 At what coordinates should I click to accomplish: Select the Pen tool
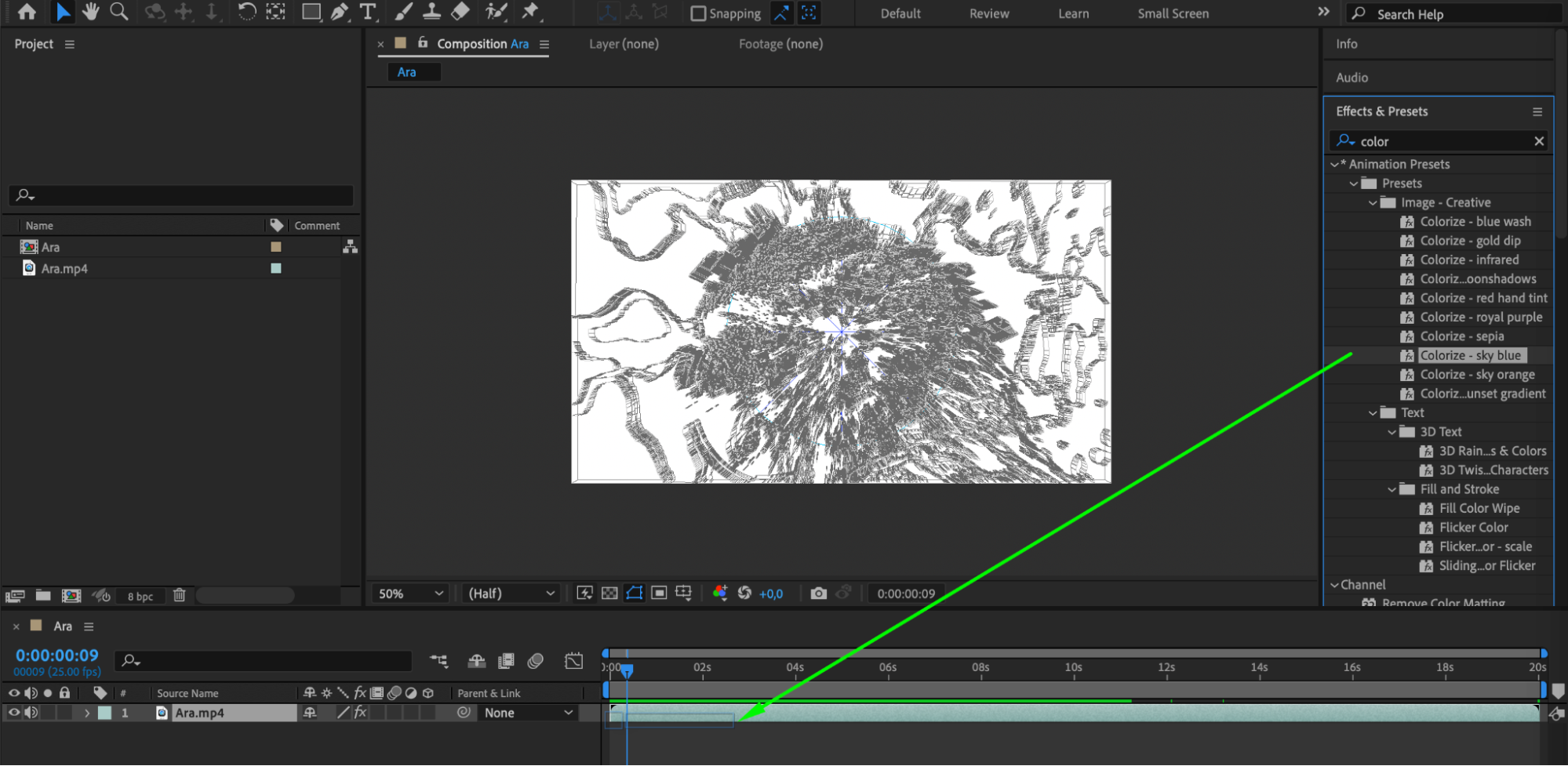click(x=340, y=12)
